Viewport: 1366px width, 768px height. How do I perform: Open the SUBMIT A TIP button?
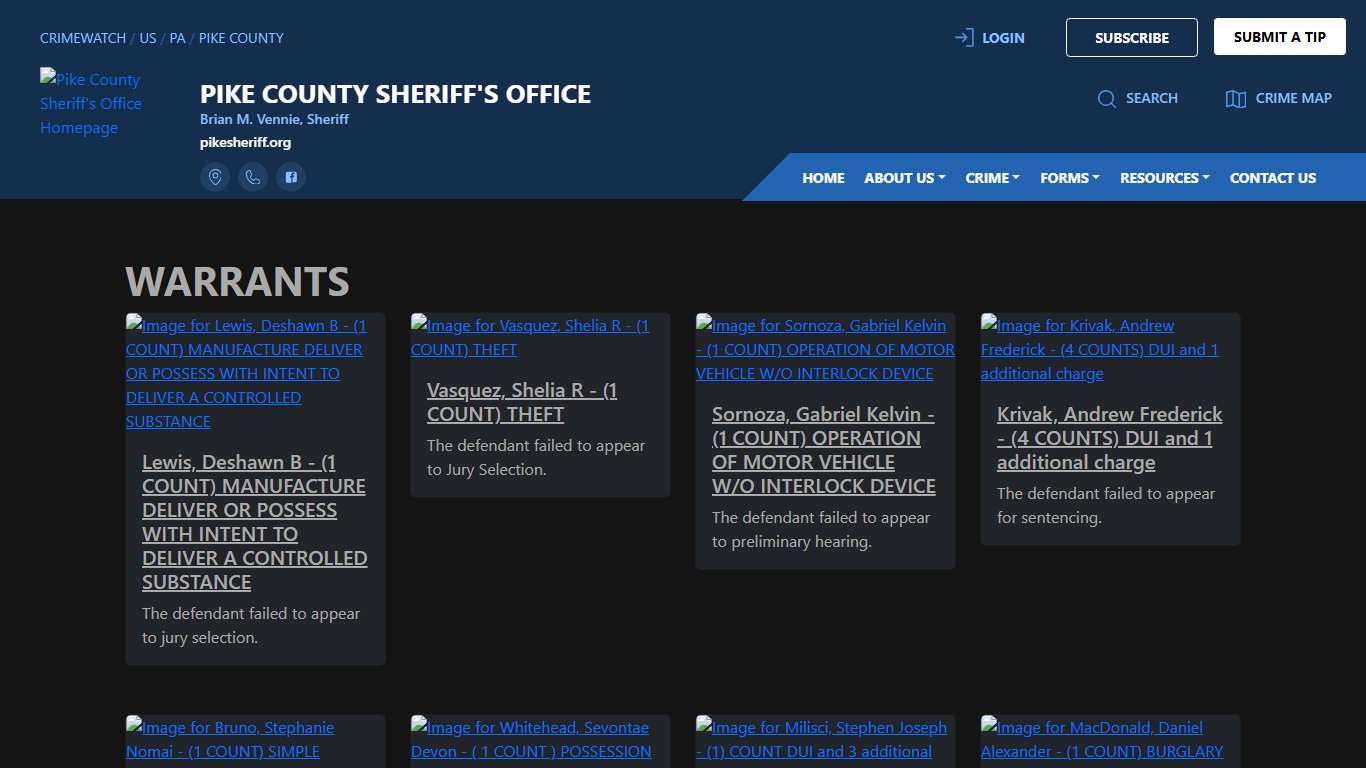pos(1279,36)
